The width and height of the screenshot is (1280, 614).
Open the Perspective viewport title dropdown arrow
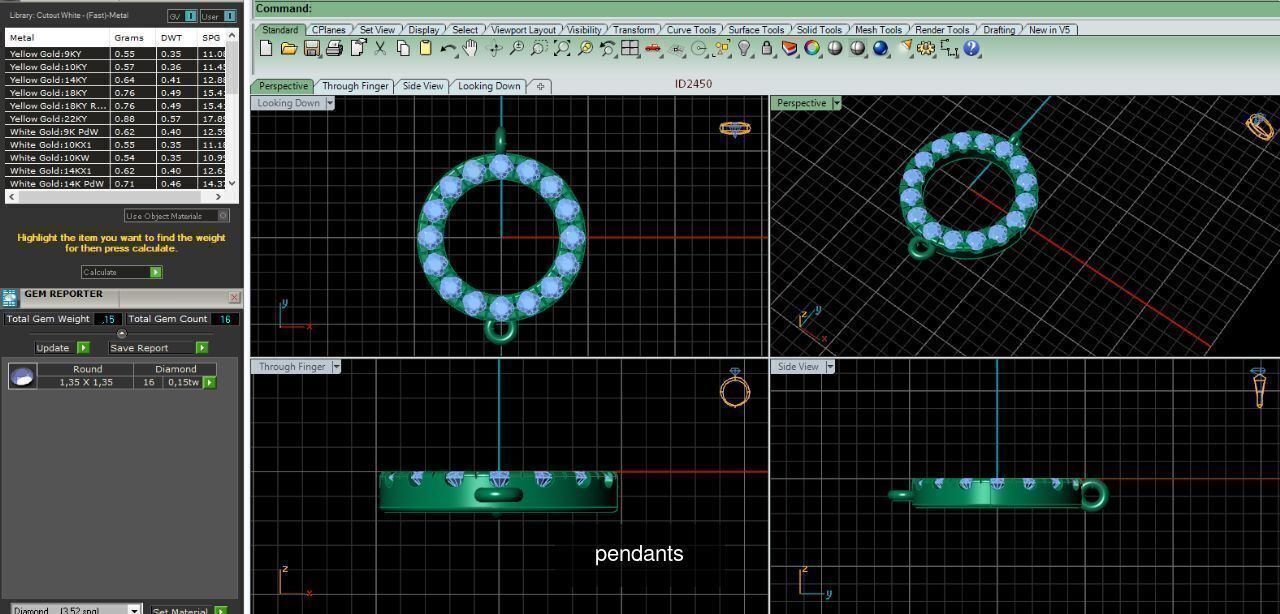(x=837, y=103)
